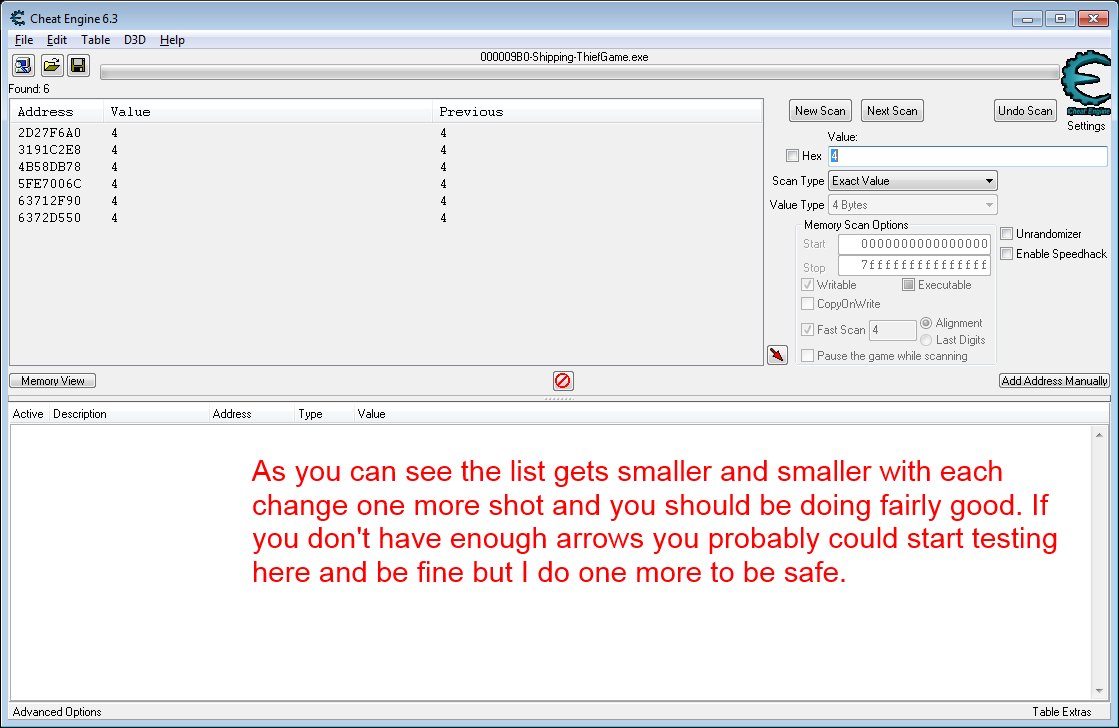
Task: Check Pause the game while scanning
Action: [x=808, y=355]
